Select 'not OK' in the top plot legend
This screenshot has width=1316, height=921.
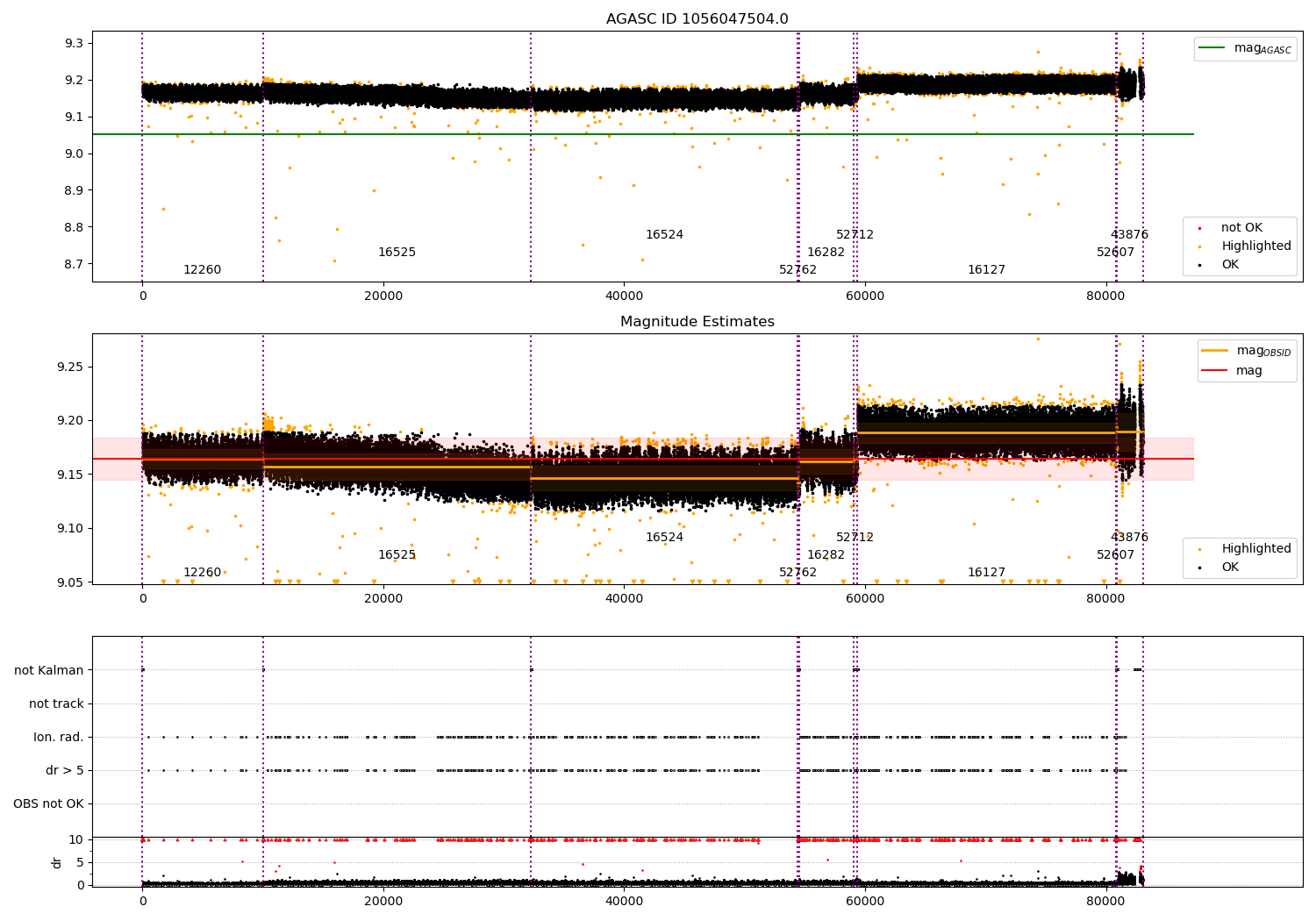click(x=1241, y=228)
